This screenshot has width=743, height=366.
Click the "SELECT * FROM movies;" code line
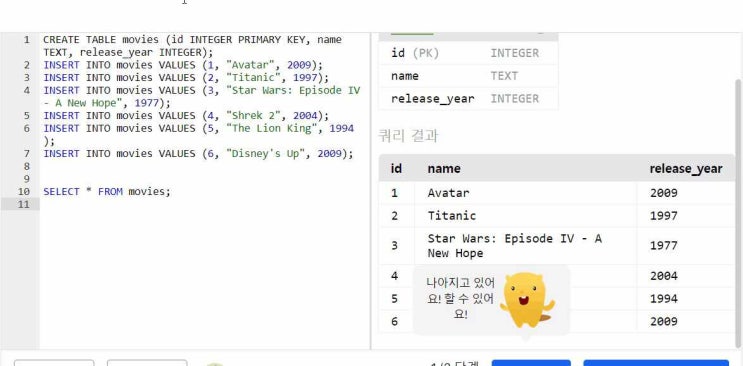[x=107, y=192]
